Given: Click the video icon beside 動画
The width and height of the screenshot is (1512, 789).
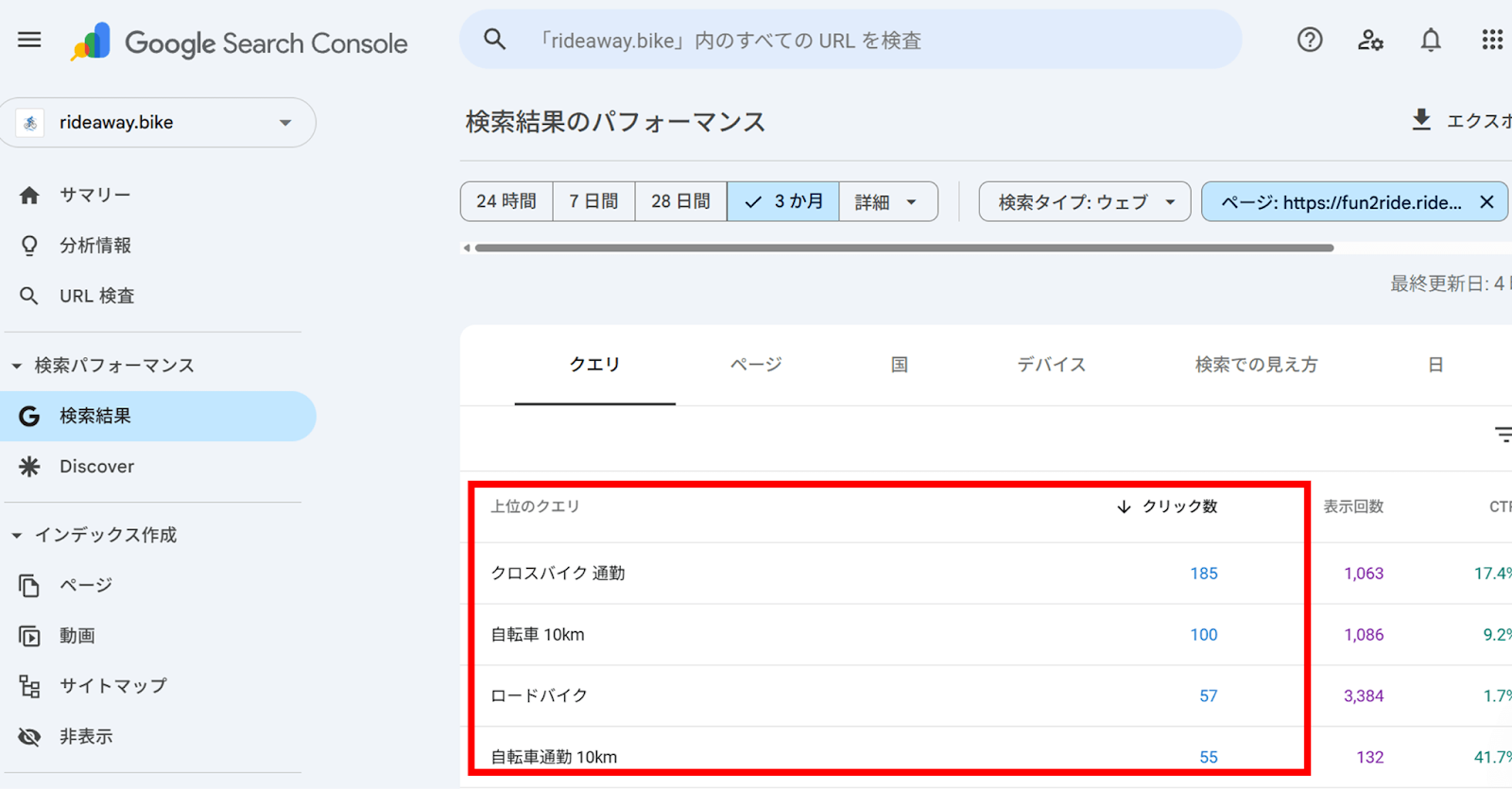Looking at the screenshot, I should [29, 636].
